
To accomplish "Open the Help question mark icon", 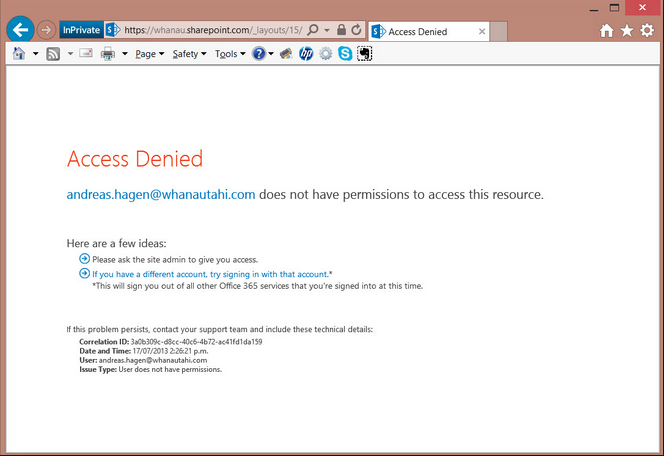I will coord(258,54).
